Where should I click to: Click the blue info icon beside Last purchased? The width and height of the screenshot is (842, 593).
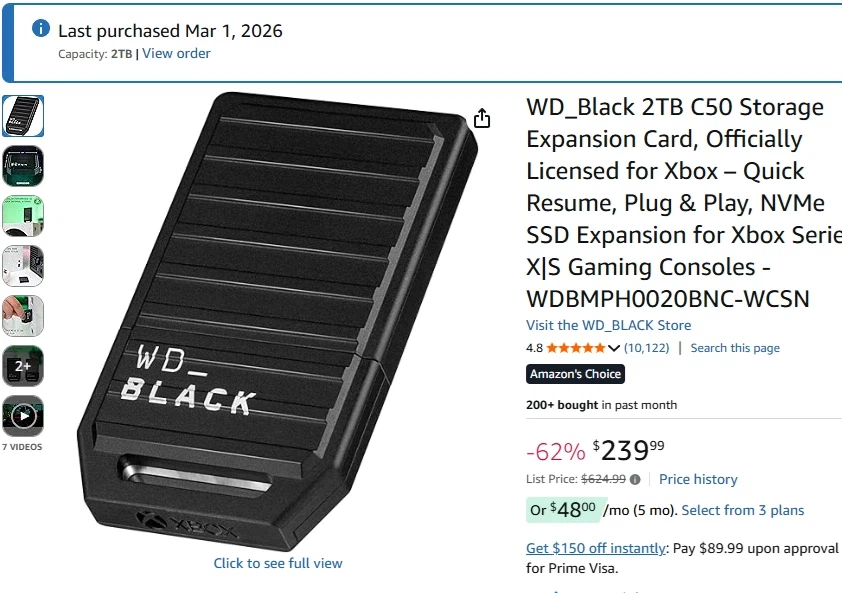[x=41, y=29]
